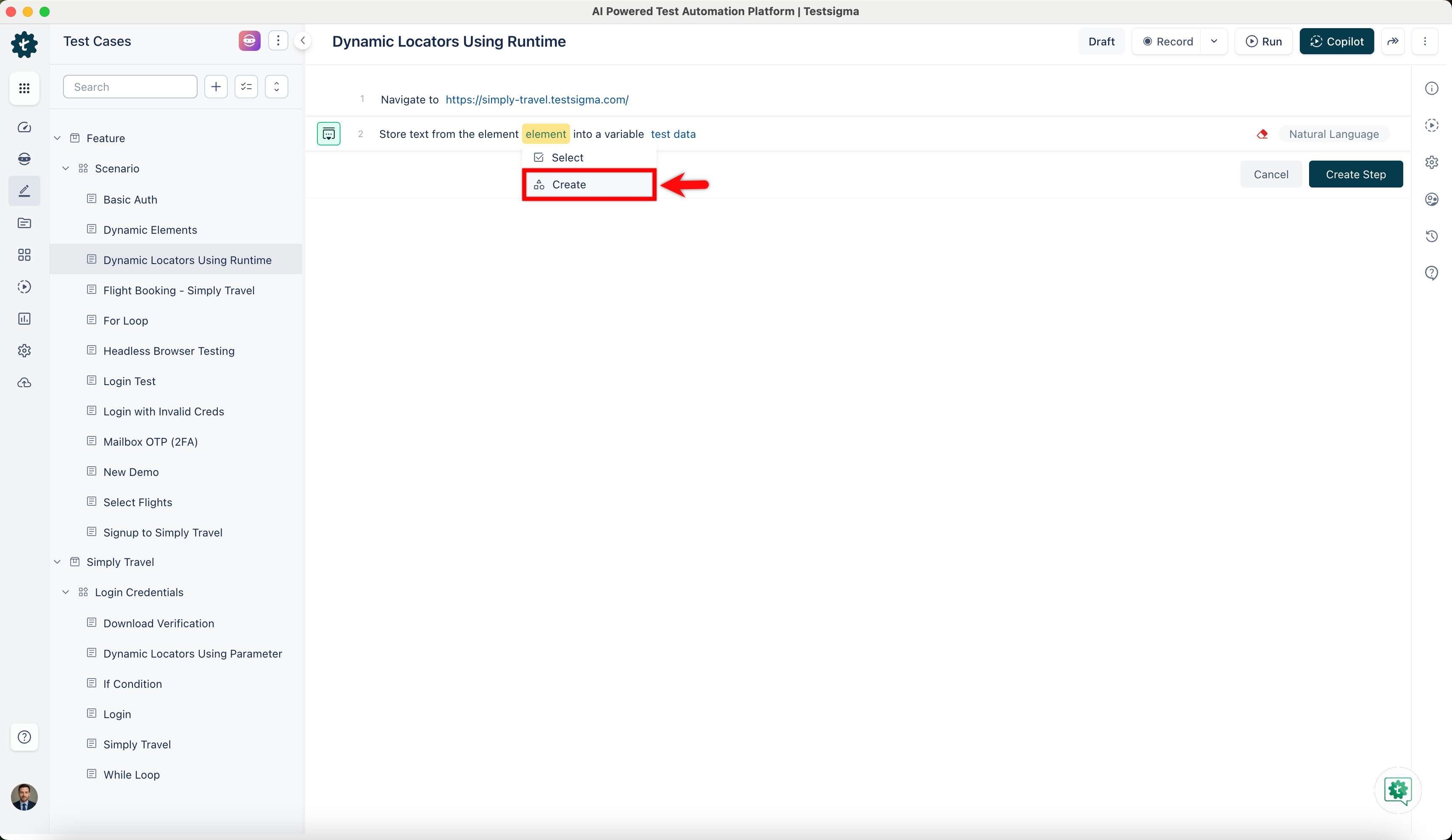Open the help icon on right rail

click(1432, 273)
